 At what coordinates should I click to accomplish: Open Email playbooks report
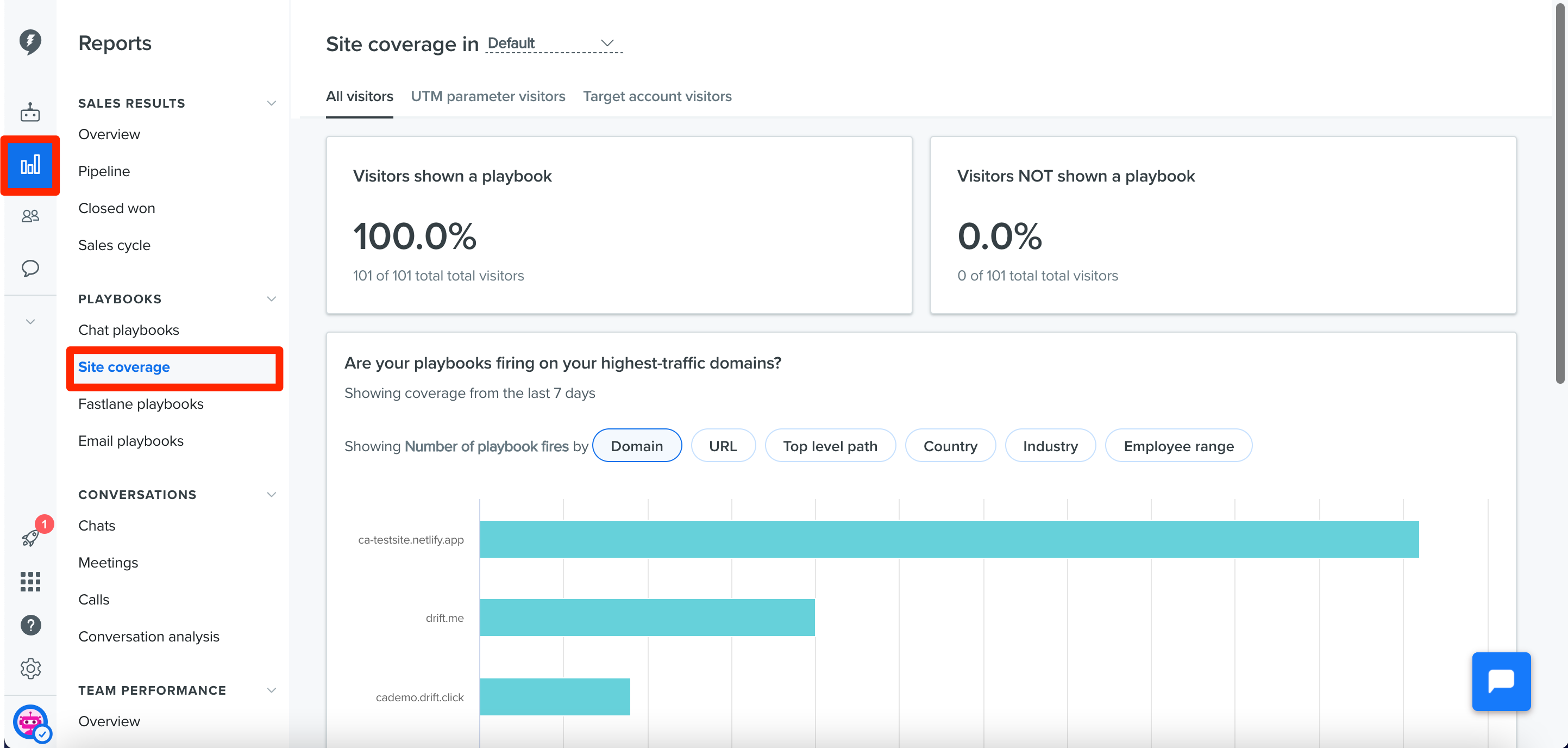tap(131, 441)
